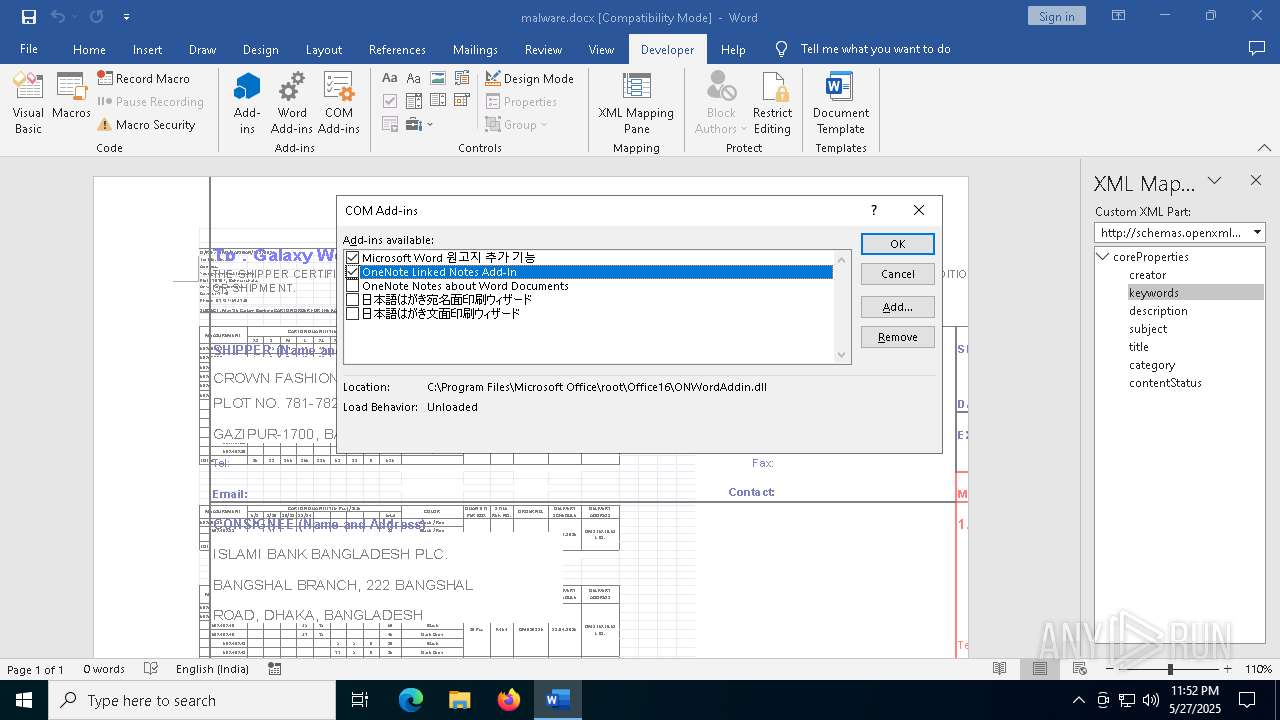This screenshot has width=1280, height=720.
Task: Insert Plain Text content control
Action: [414, 78]
